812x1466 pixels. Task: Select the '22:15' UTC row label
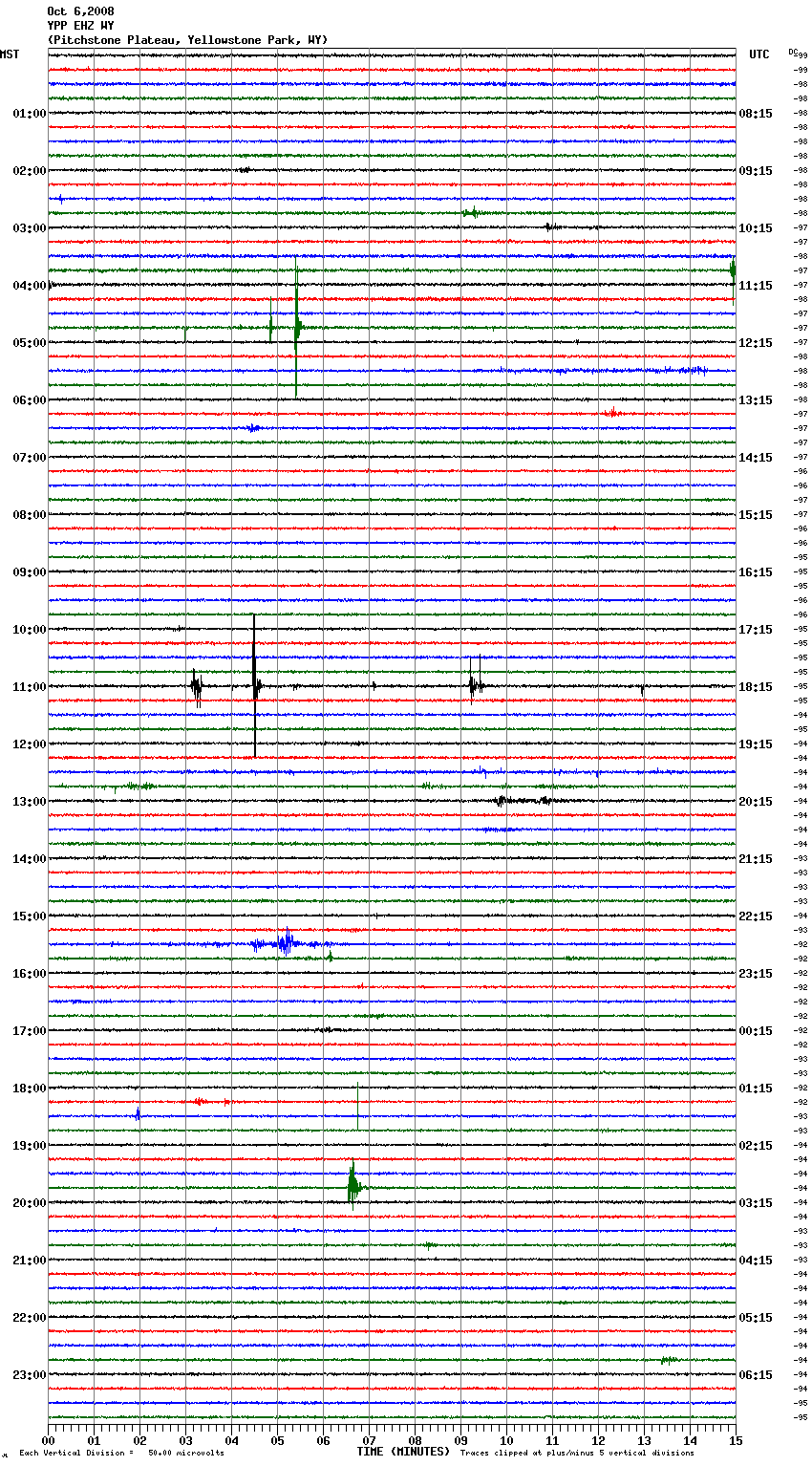pyautogui.click(x=756, y=916)
